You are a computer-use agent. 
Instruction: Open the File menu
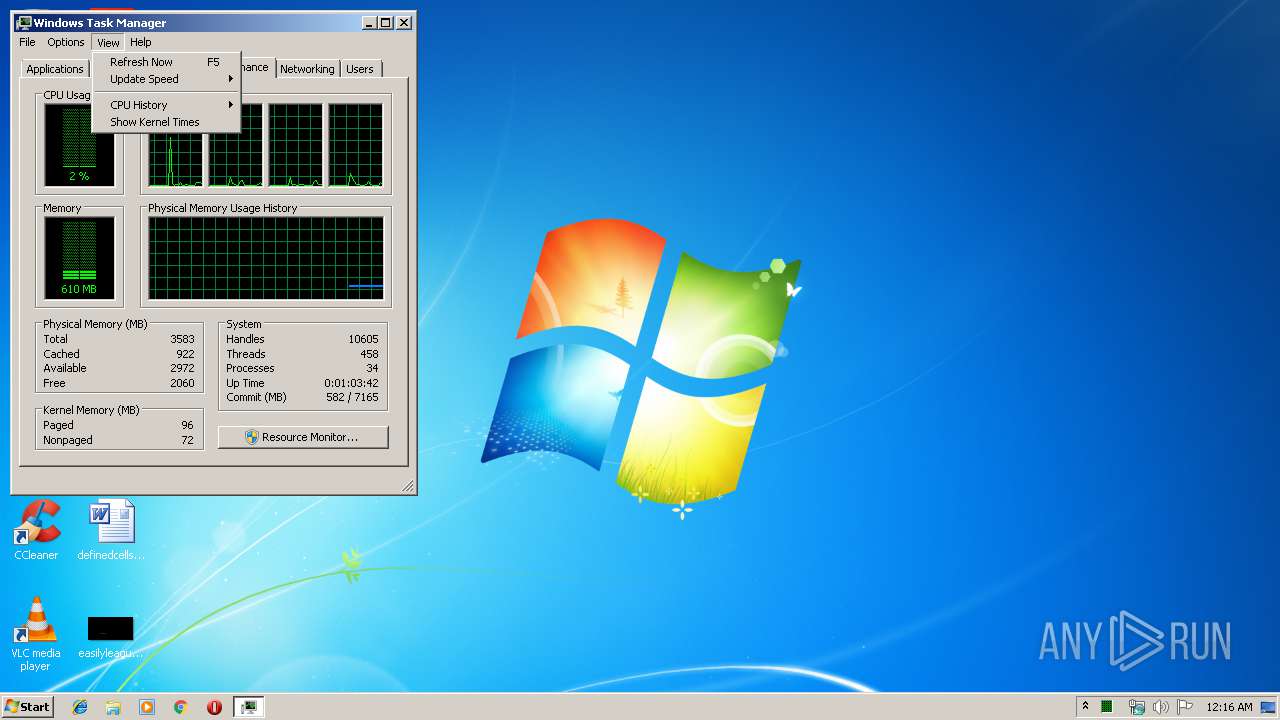(x=27, y=42)
